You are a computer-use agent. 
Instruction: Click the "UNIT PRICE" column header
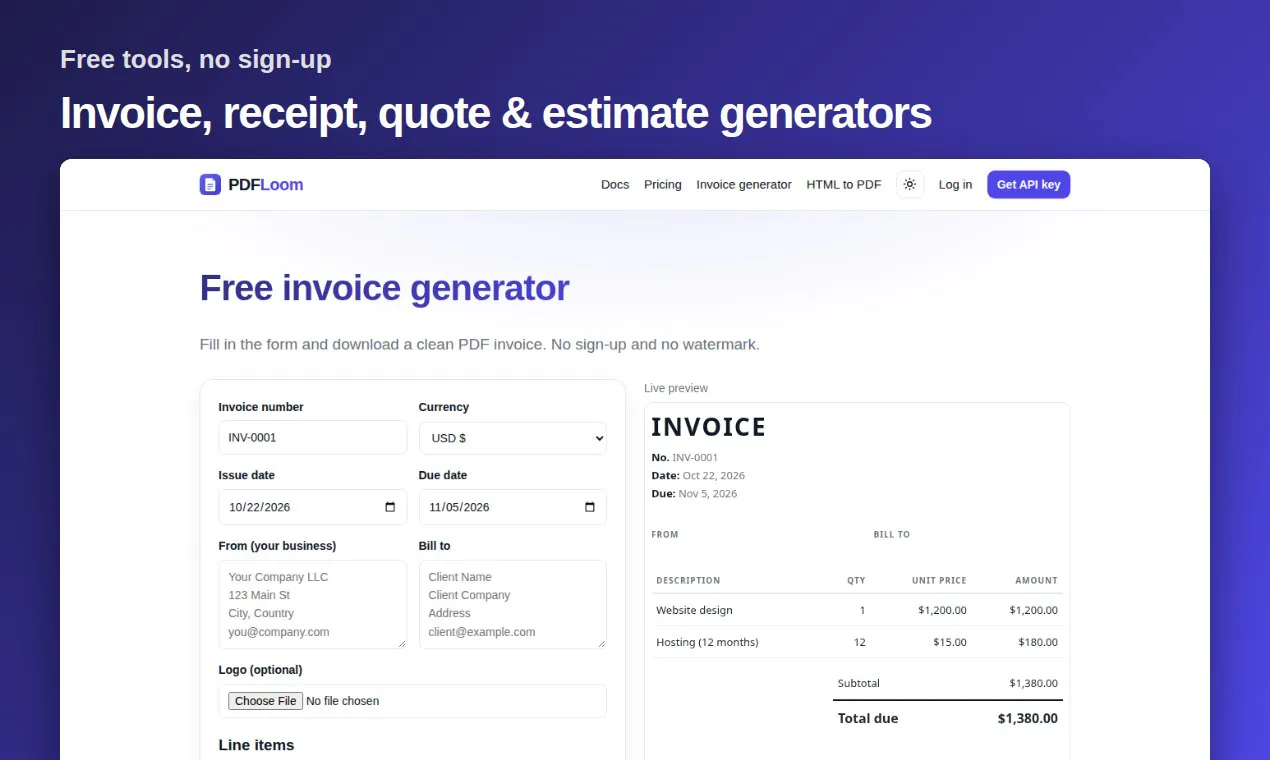point(939,580)
